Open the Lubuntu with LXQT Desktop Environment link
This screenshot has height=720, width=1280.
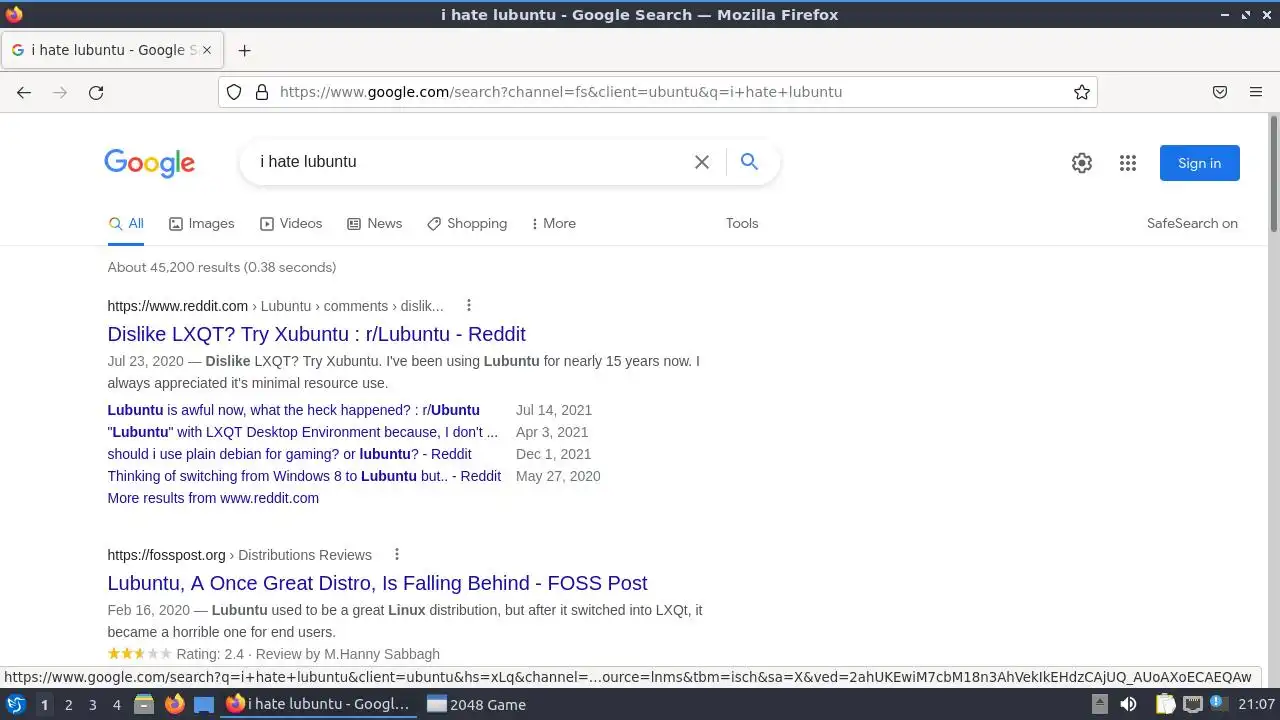tap(302, 432)
